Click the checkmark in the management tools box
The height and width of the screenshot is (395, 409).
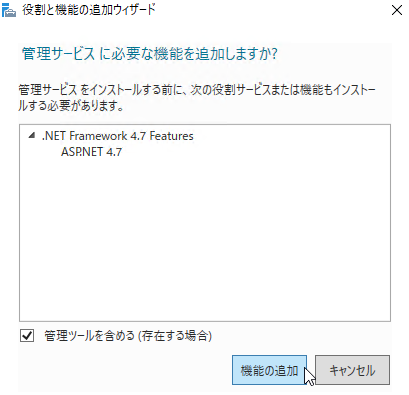click(27, 336)
